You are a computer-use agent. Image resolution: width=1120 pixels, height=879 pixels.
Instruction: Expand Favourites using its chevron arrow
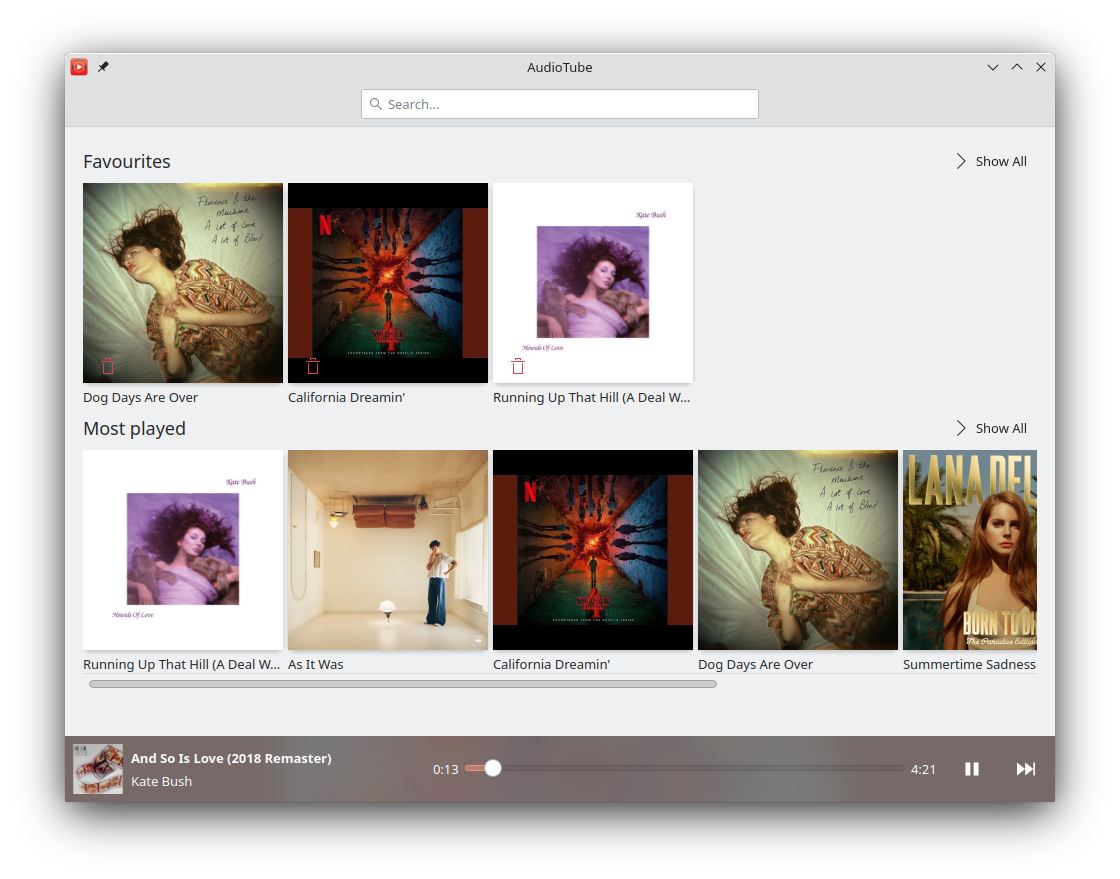[961, 161]
